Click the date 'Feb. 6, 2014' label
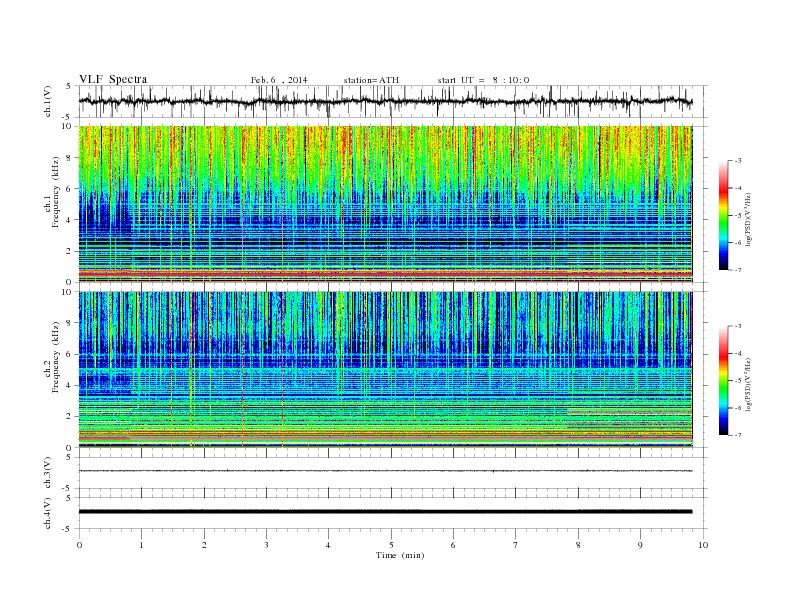792x612 pixels. [279, 80]
